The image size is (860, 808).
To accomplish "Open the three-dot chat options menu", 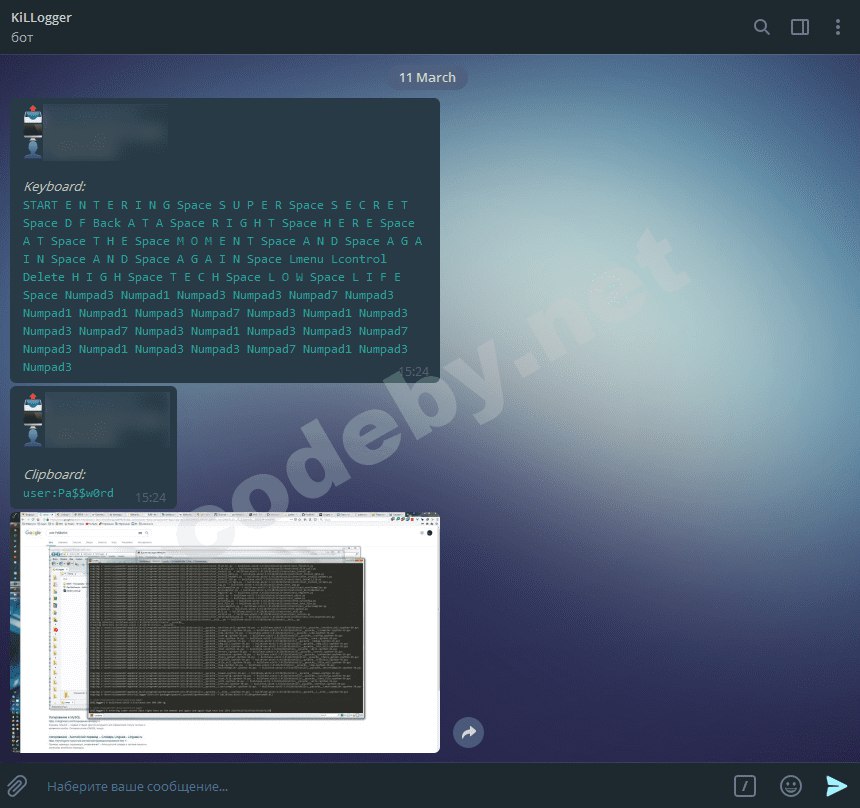I will point(838,27).
